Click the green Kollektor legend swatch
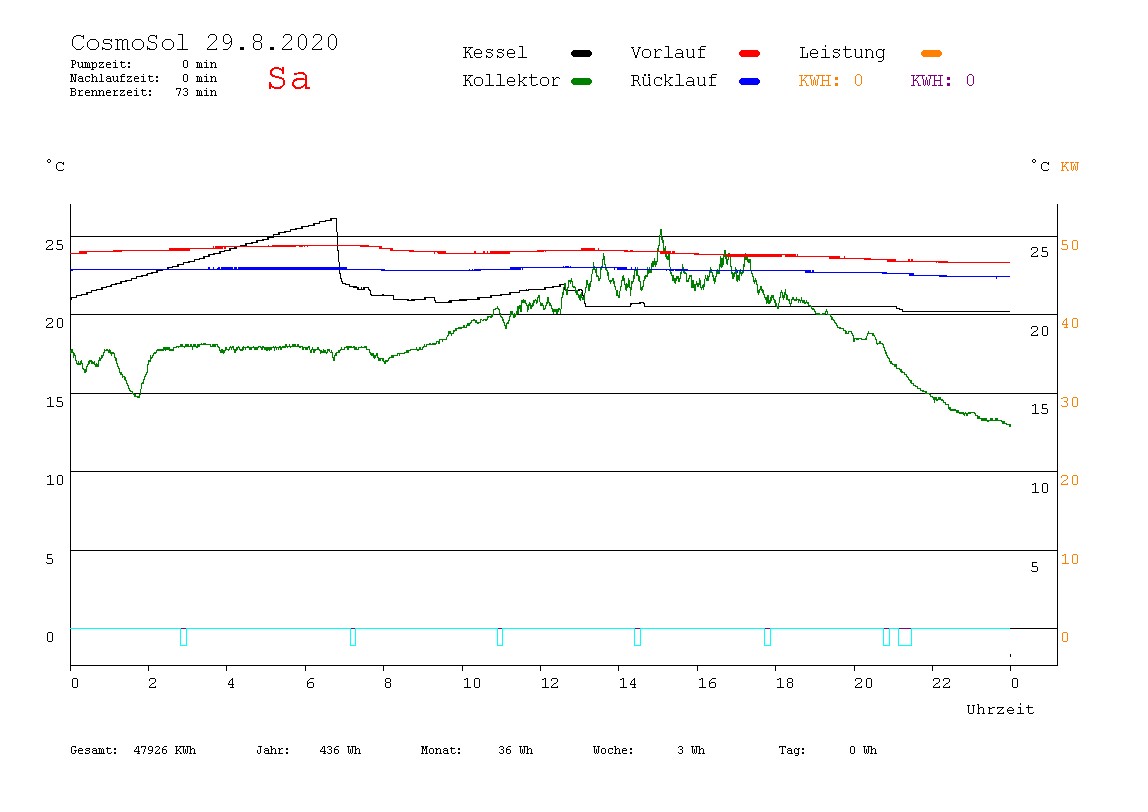Screen dimensions: 1148x812 581,81
